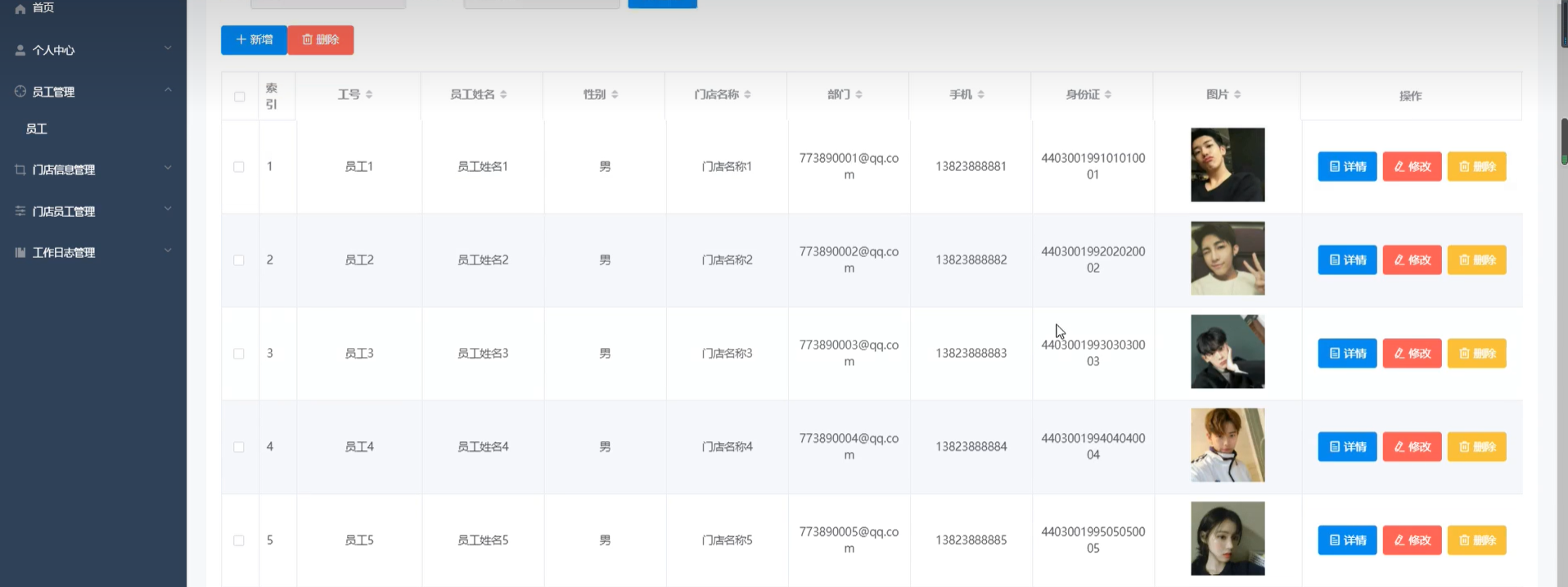Screen dimensions: 1568x587
Task: Click the 门店员工管理 list icon
Action: pyautogui.click(x=20, y=210)
